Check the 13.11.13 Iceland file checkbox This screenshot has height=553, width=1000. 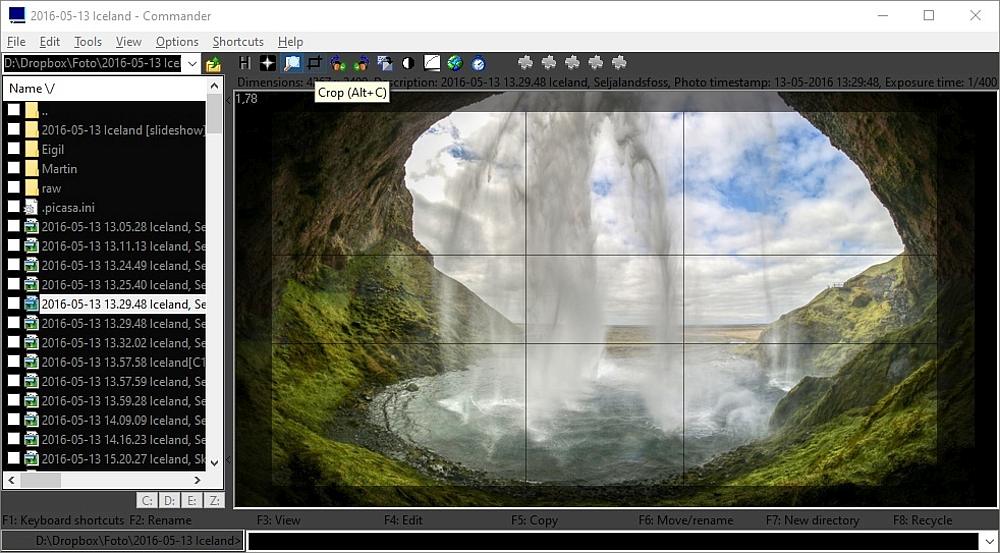tap(13, 246)
